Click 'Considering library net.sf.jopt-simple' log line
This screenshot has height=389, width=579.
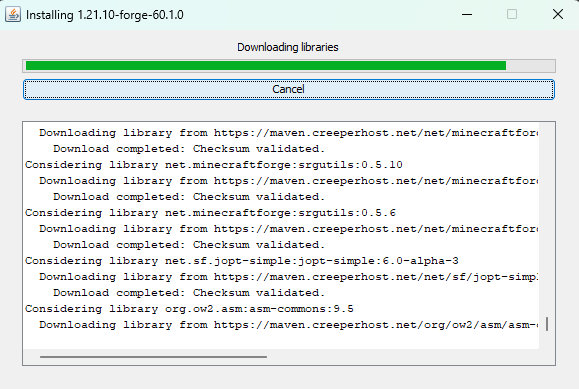[242, 261]
